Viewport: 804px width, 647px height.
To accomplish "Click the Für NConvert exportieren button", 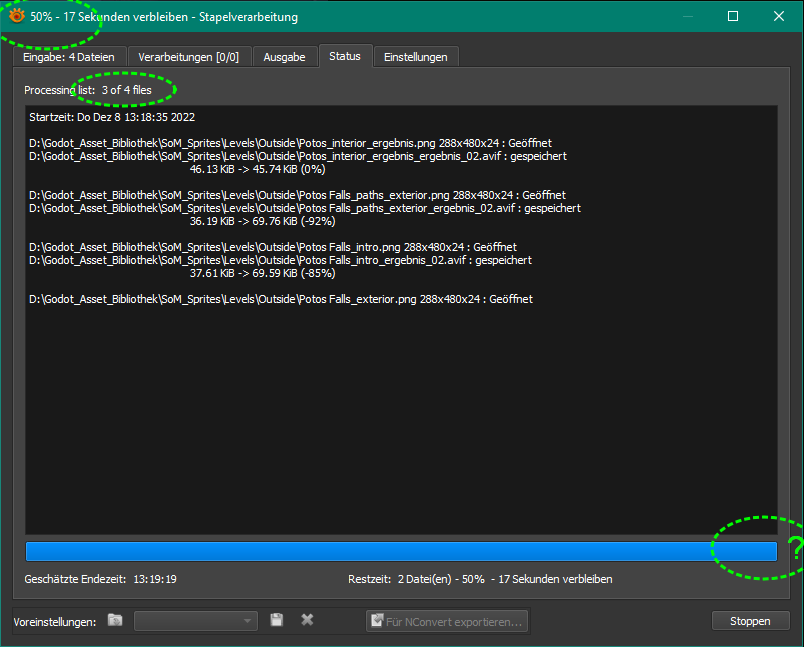I will point(447,621).
